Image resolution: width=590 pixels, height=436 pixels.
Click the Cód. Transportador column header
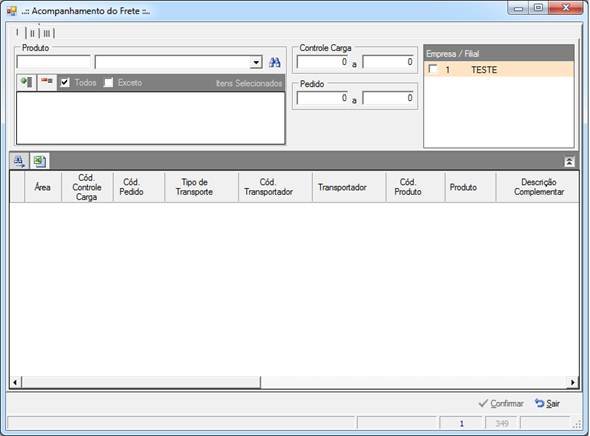(x=275, y=187)
